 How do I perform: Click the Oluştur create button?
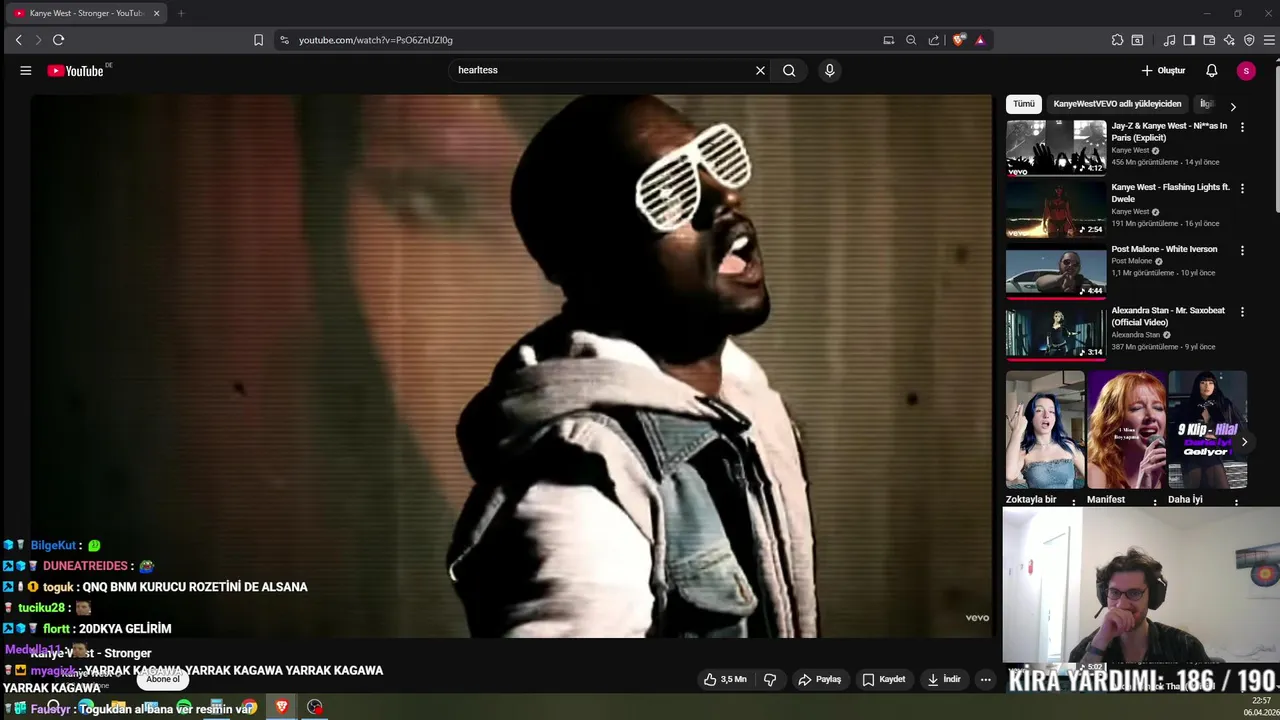[1163, 71]
